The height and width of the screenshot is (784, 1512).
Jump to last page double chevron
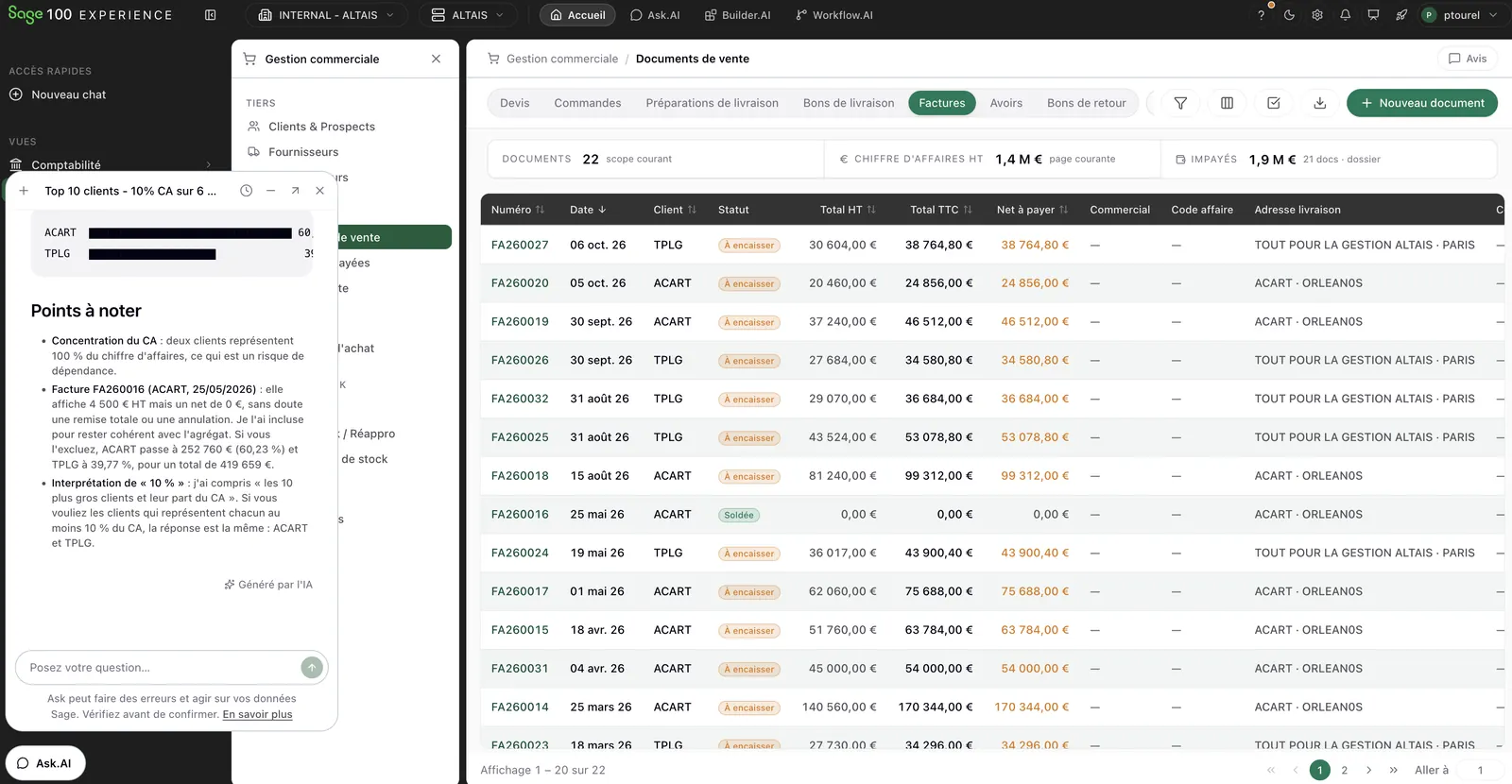(1393, 770)
